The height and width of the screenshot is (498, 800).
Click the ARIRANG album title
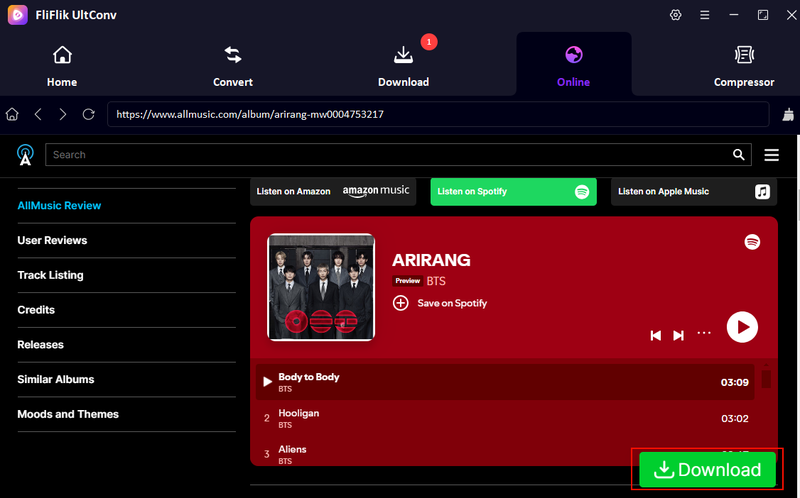tap(431, 260)
